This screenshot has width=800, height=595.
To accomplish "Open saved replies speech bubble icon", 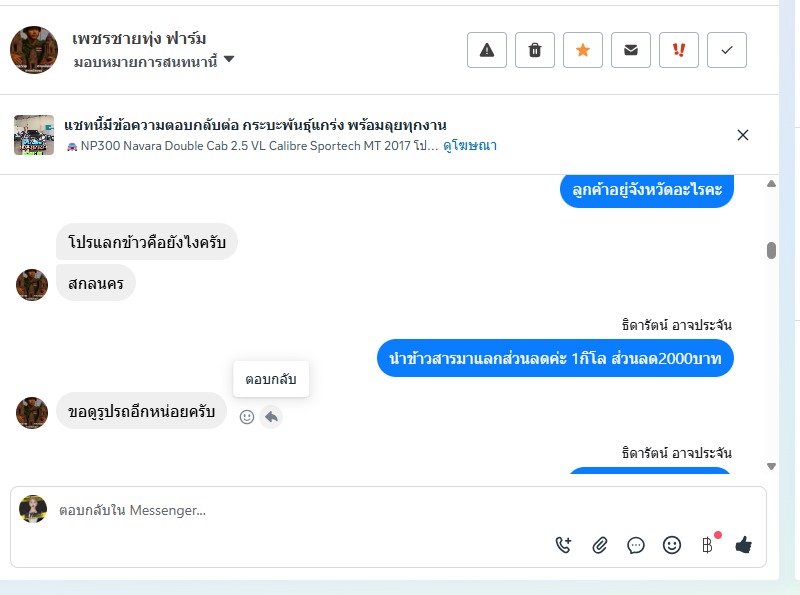I will point(636,545).
